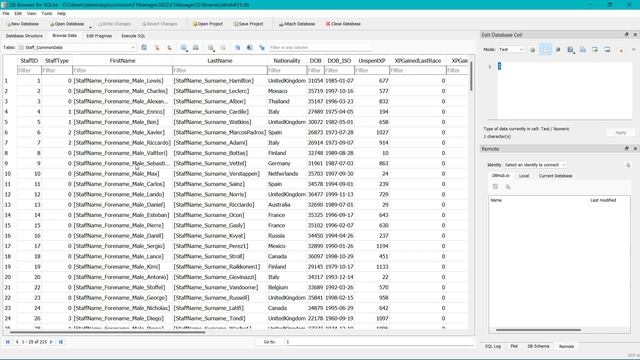Open Find and Replace icon

click(249, 48)
